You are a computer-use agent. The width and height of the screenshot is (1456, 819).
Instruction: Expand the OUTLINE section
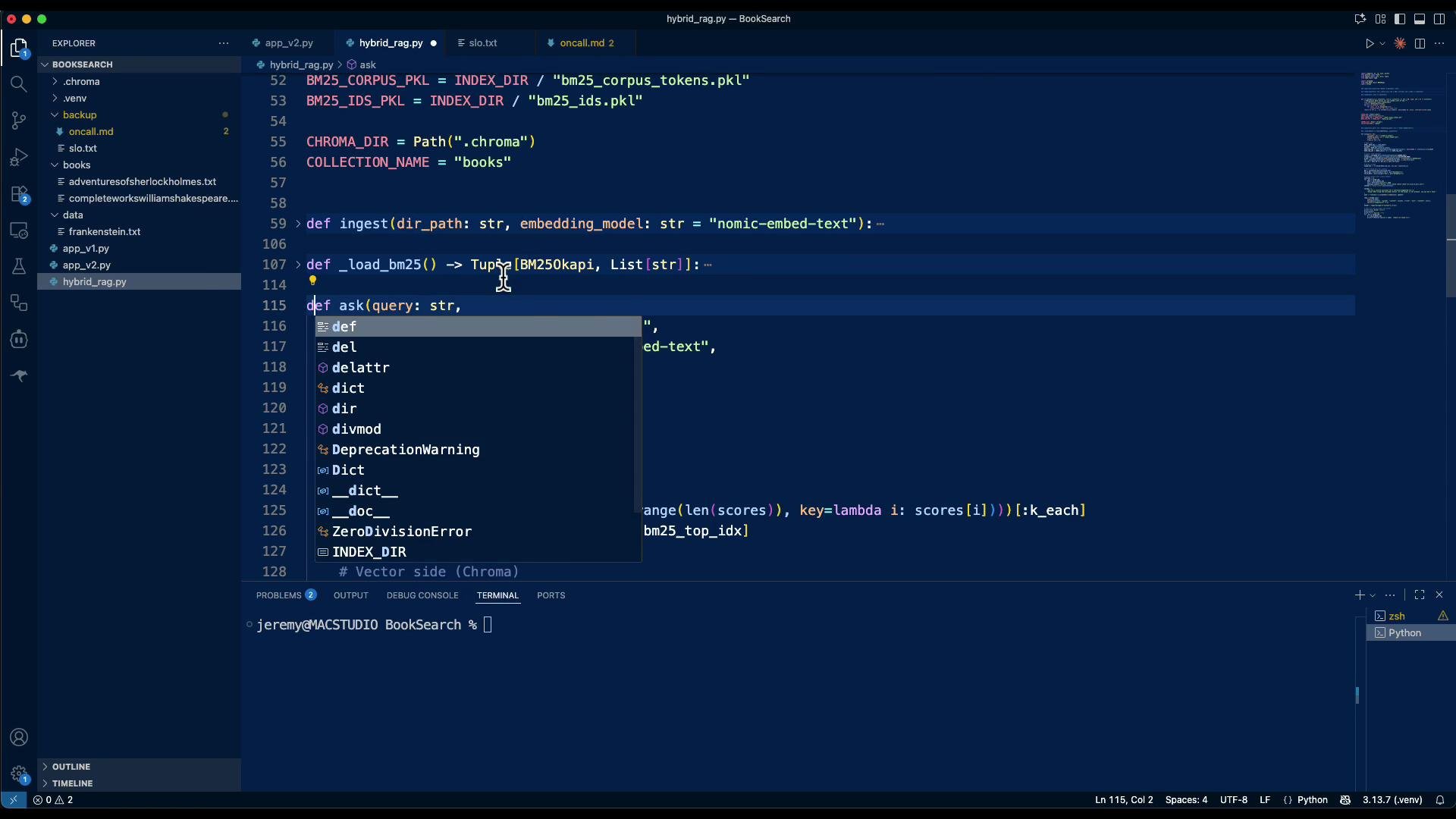139,767
